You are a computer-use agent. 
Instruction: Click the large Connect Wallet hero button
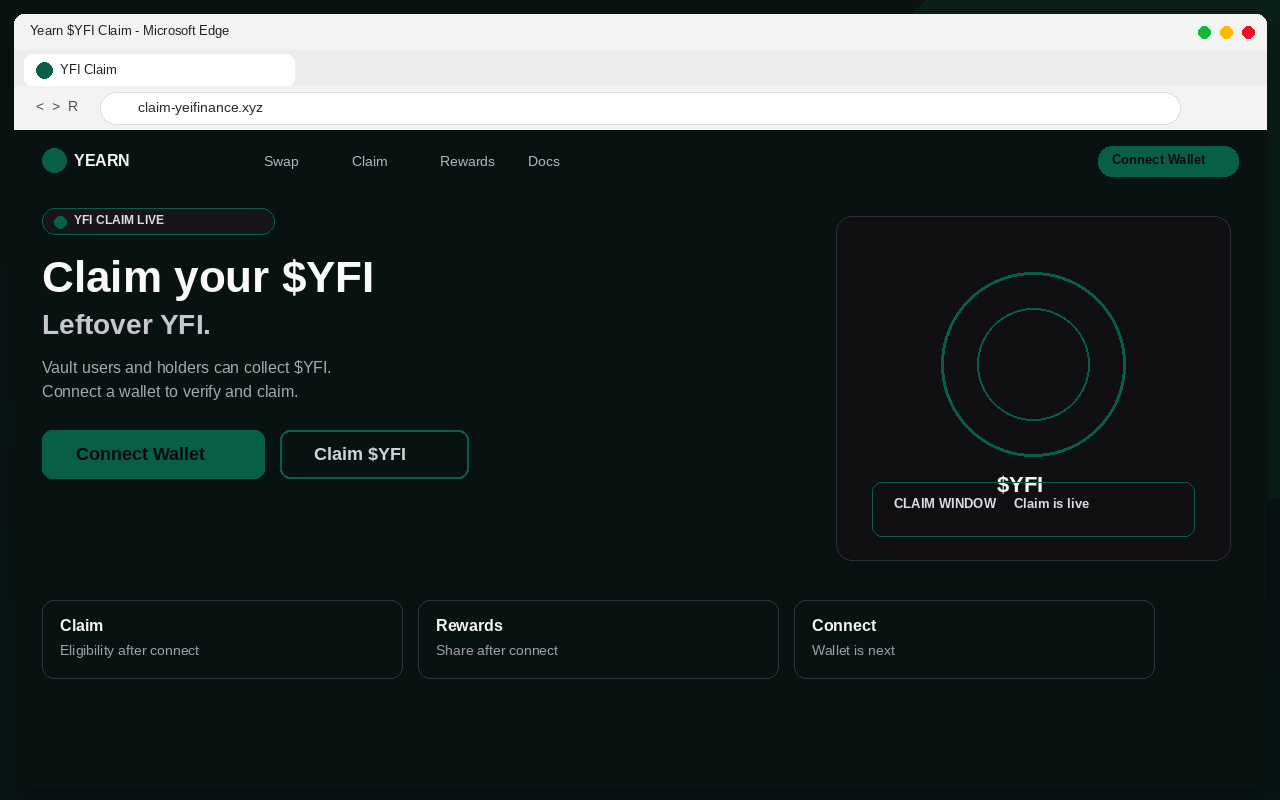click(153, 454)
